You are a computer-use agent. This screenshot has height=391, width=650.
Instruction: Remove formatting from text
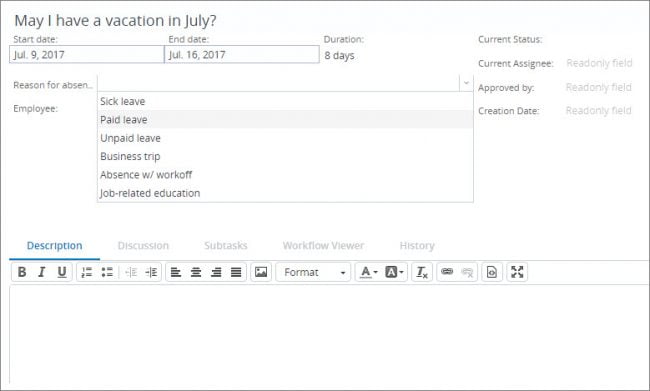coord(422,272)
